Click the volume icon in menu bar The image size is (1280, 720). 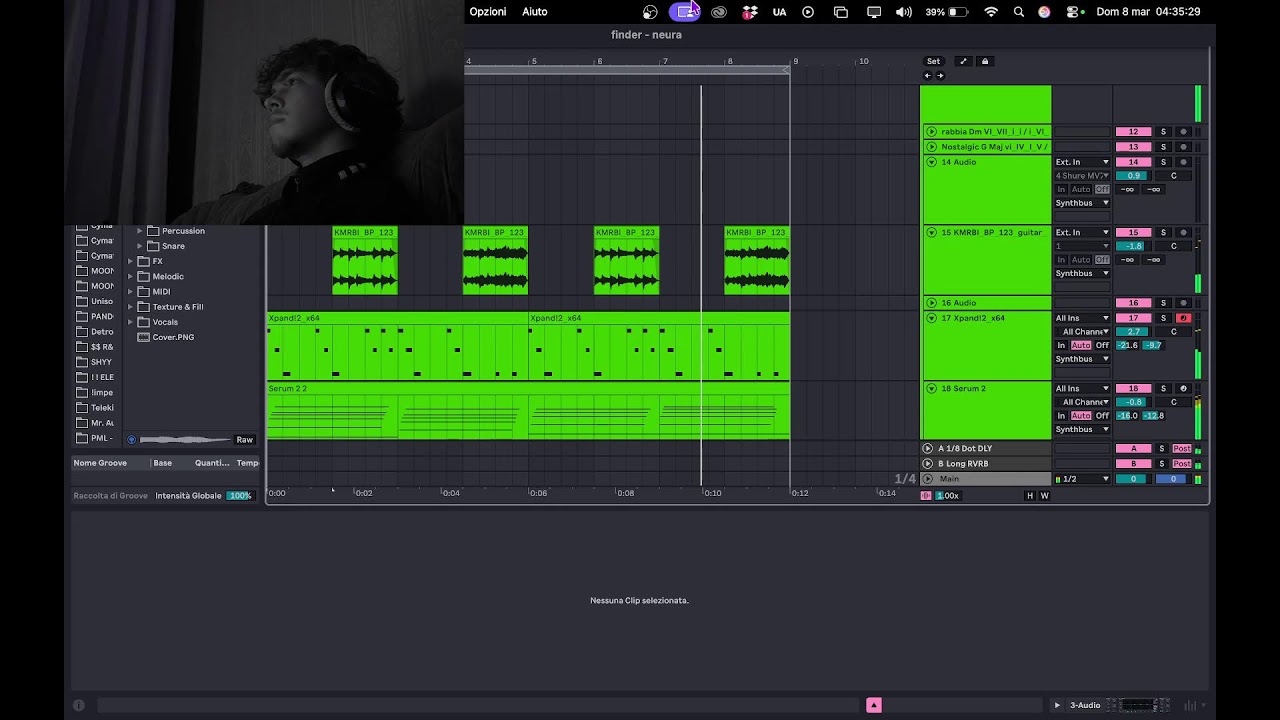point(904,12)
